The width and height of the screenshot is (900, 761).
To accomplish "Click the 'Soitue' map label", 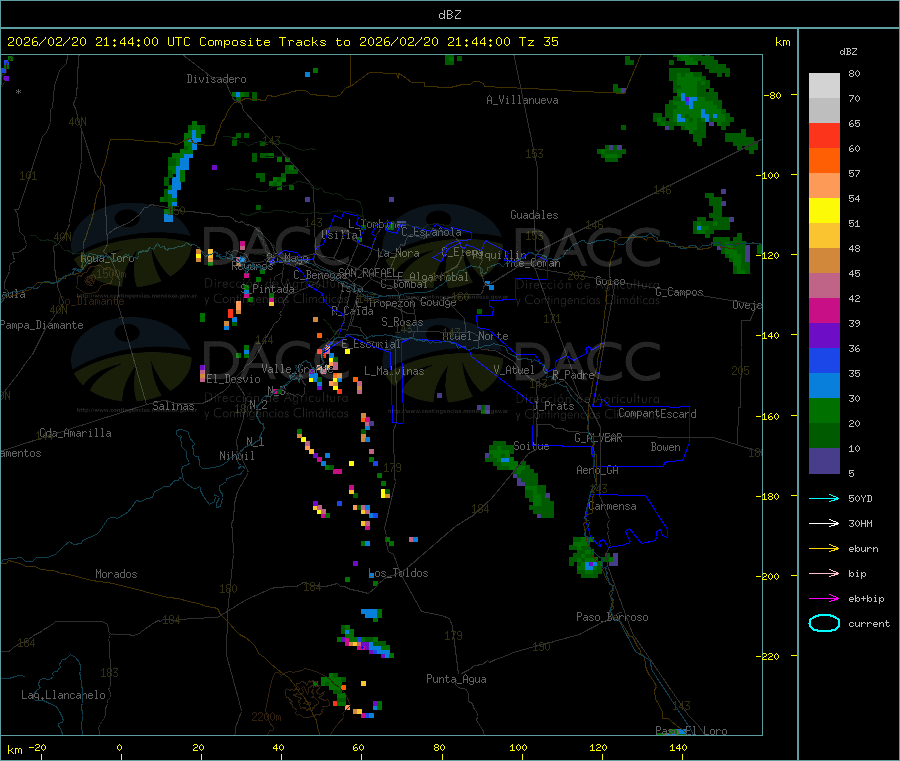I will 531,446.
